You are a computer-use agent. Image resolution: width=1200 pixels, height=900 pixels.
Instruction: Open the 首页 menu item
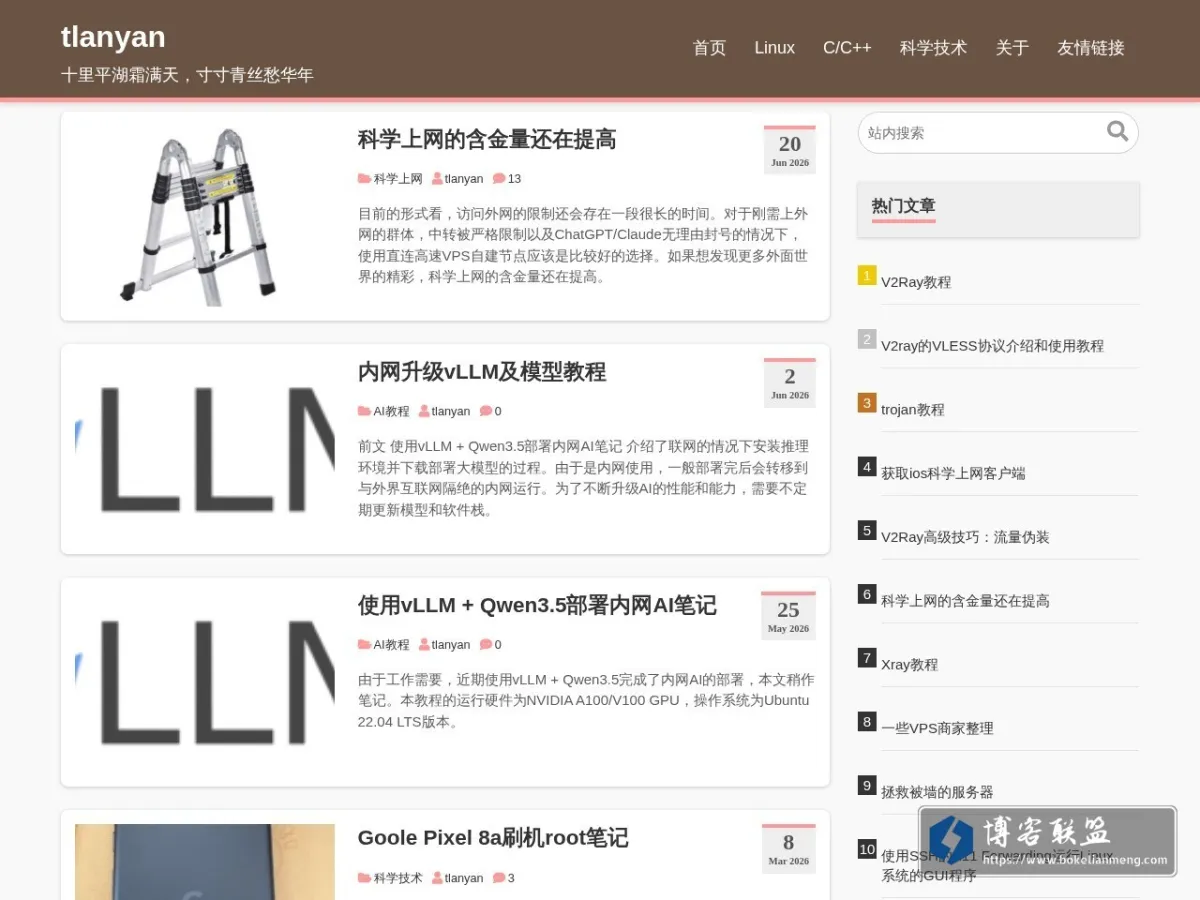tap(709, 48)
